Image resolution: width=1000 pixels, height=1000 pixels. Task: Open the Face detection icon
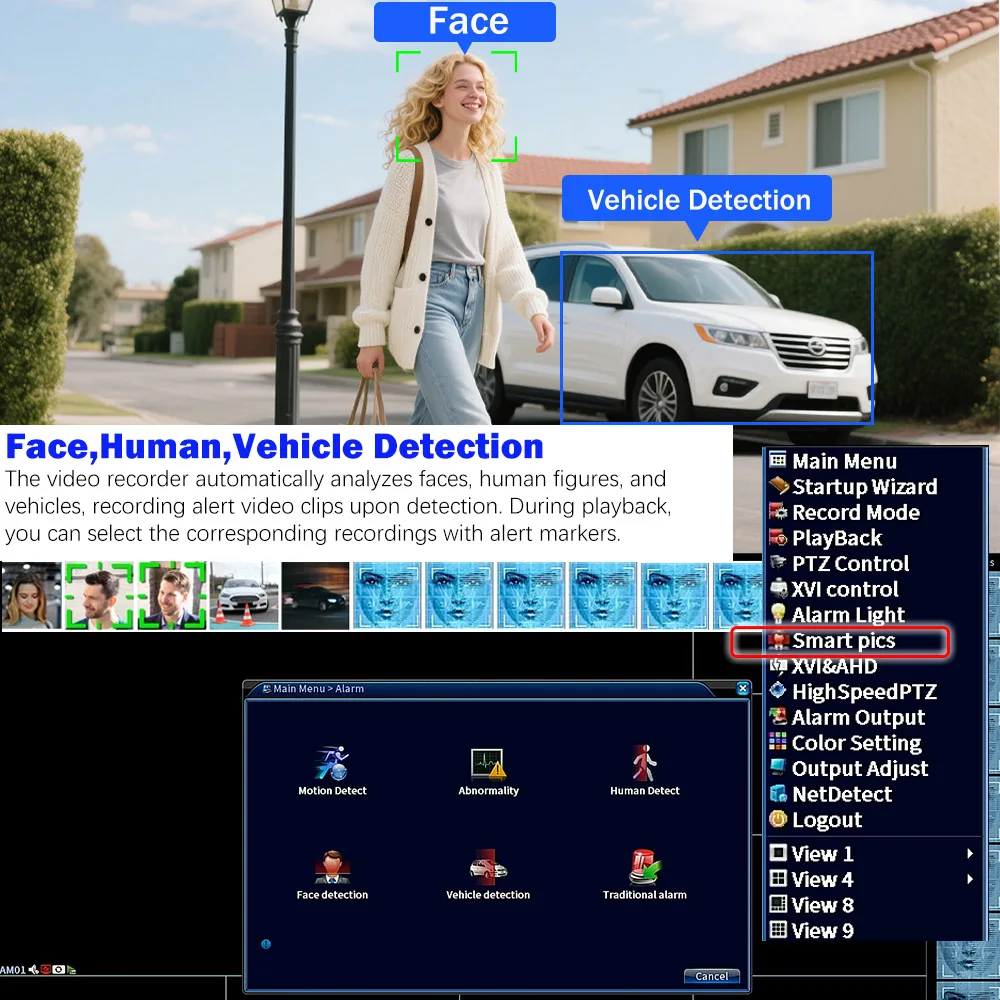(332, 867)
